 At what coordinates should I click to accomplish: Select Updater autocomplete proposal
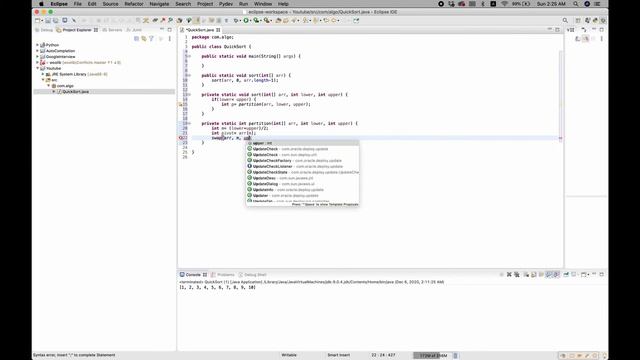pos(302,196)
